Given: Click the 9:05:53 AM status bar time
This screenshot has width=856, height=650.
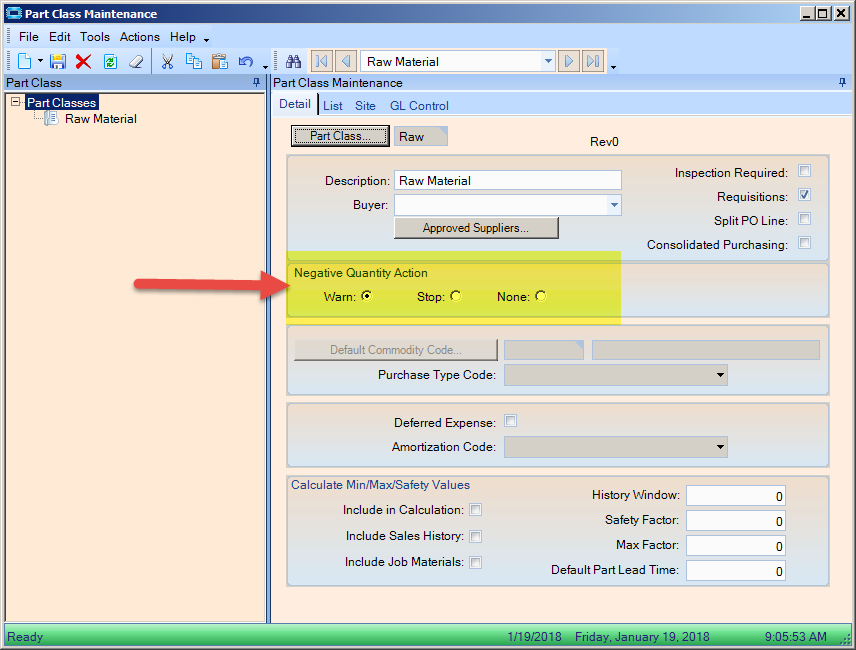Looking at the screenshot, I should point(795,637).
